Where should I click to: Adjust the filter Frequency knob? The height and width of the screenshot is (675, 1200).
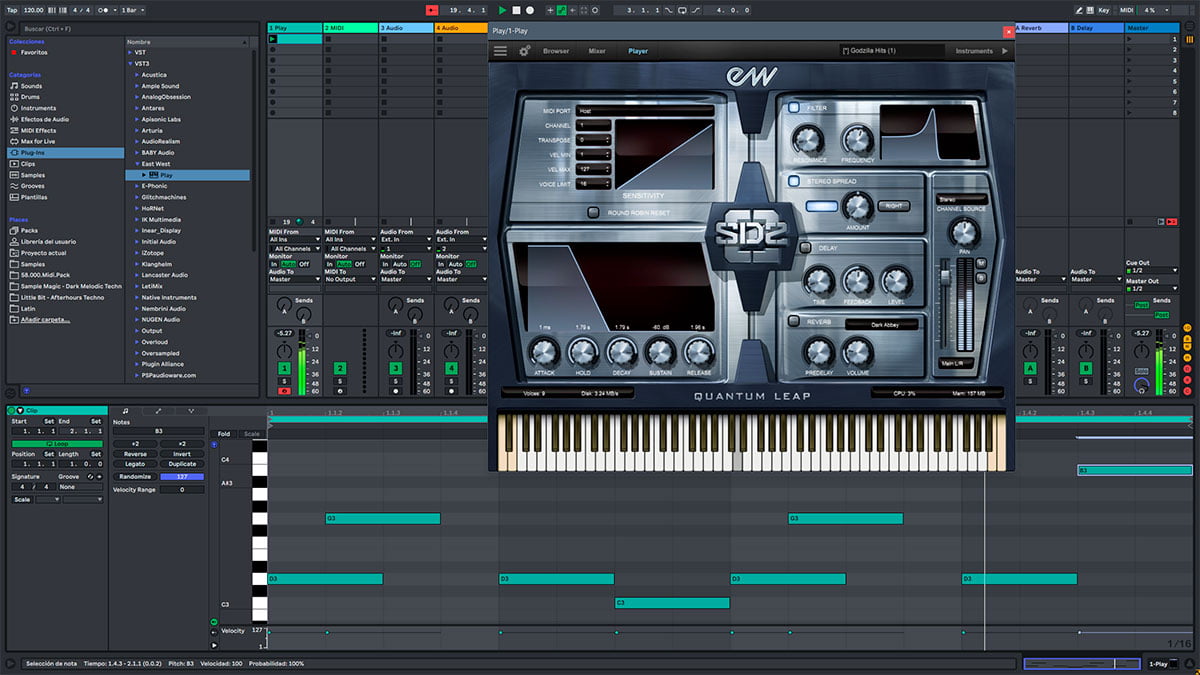[x=857, y=139]
